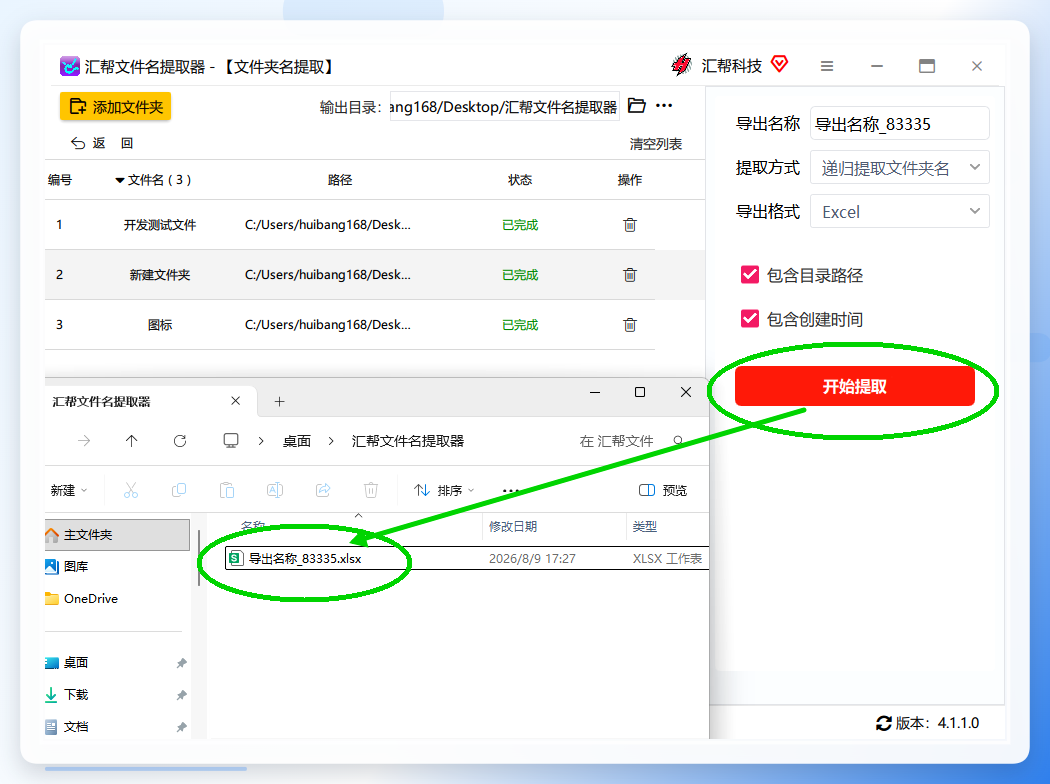Click the red diamond VIP icon
The height and width of the screenshot is (784, 1050).
[779, 64]
